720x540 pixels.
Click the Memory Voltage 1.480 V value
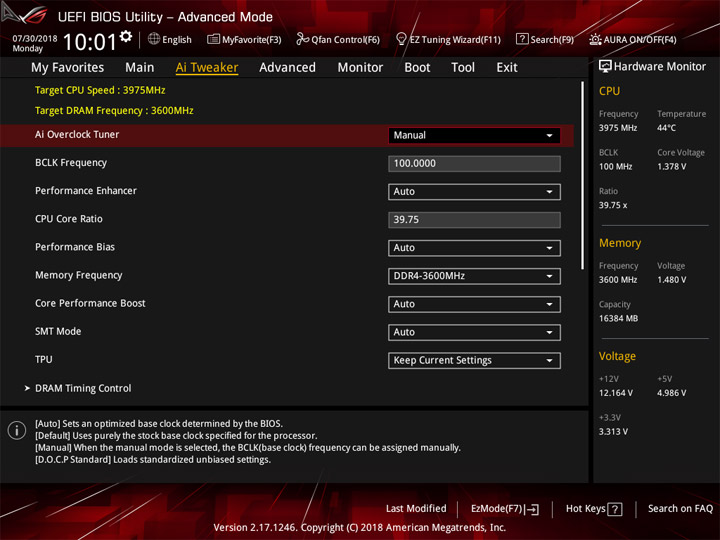[x=671, y=280]
